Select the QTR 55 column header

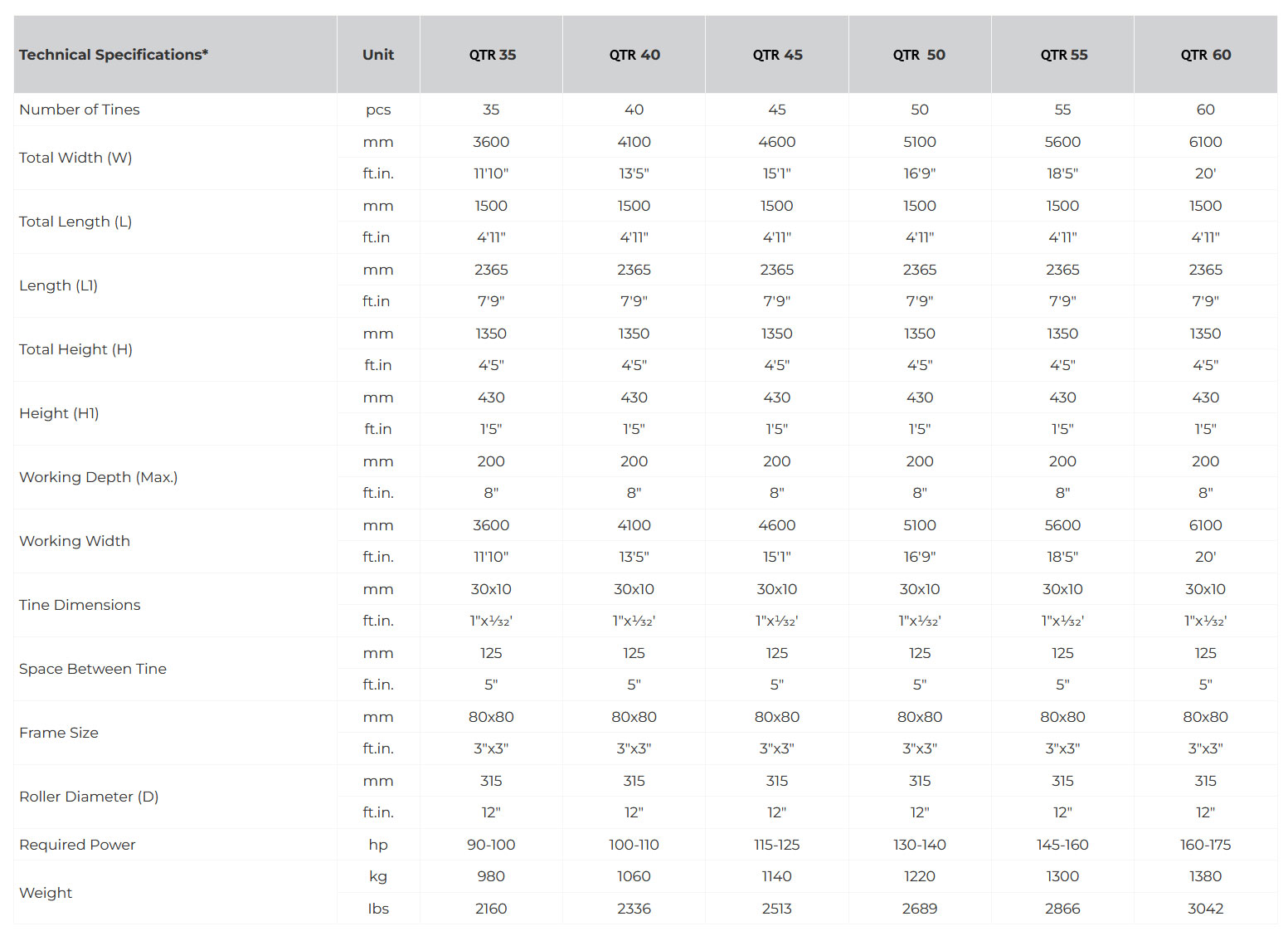1063,55
